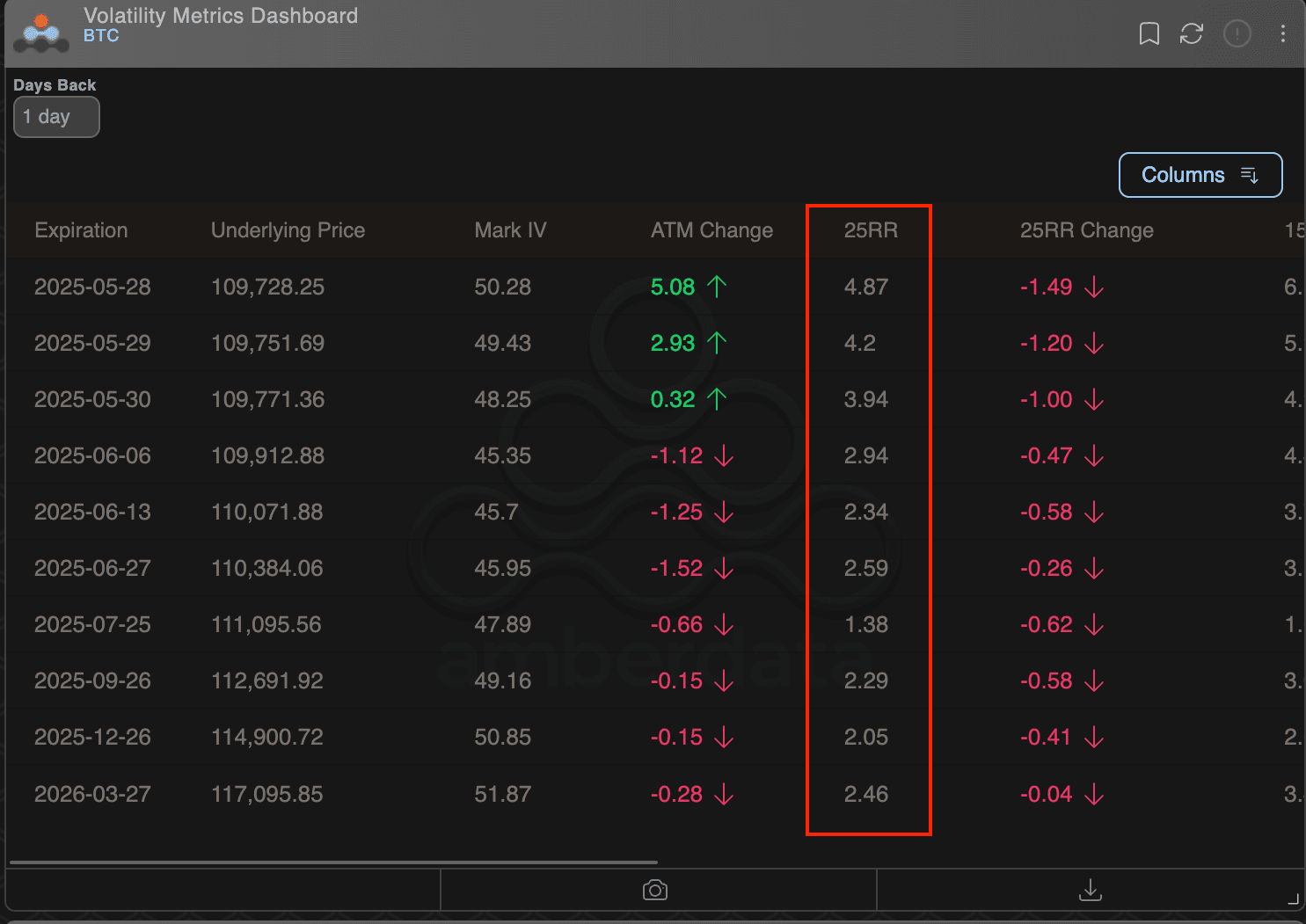Select the 2025-05-28 expiration cell
The height and width of the screenshot is (924, 1306).
[x=92, y=287]
